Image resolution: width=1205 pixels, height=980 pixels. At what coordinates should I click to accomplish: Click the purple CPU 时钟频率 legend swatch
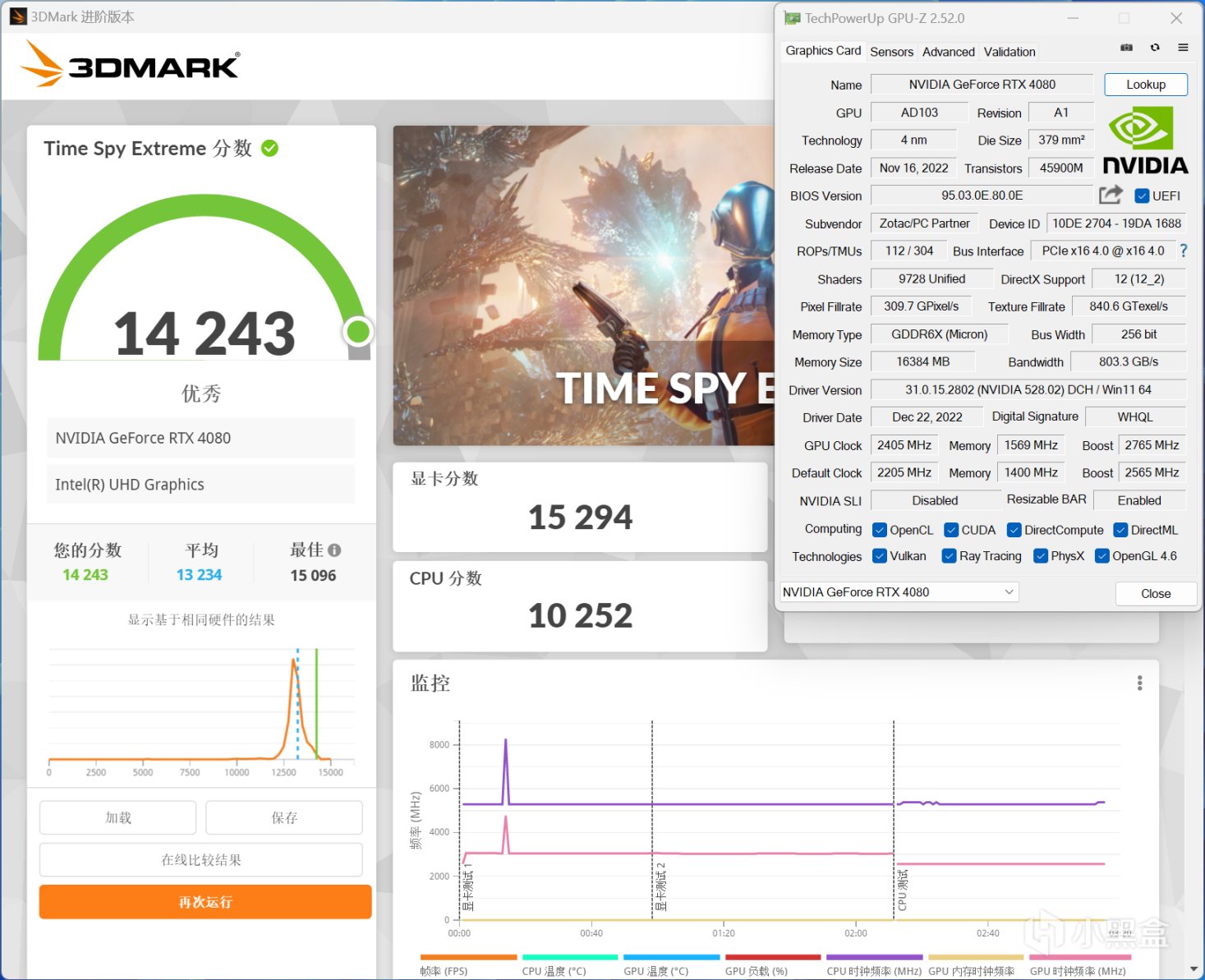tap(875, 957)
